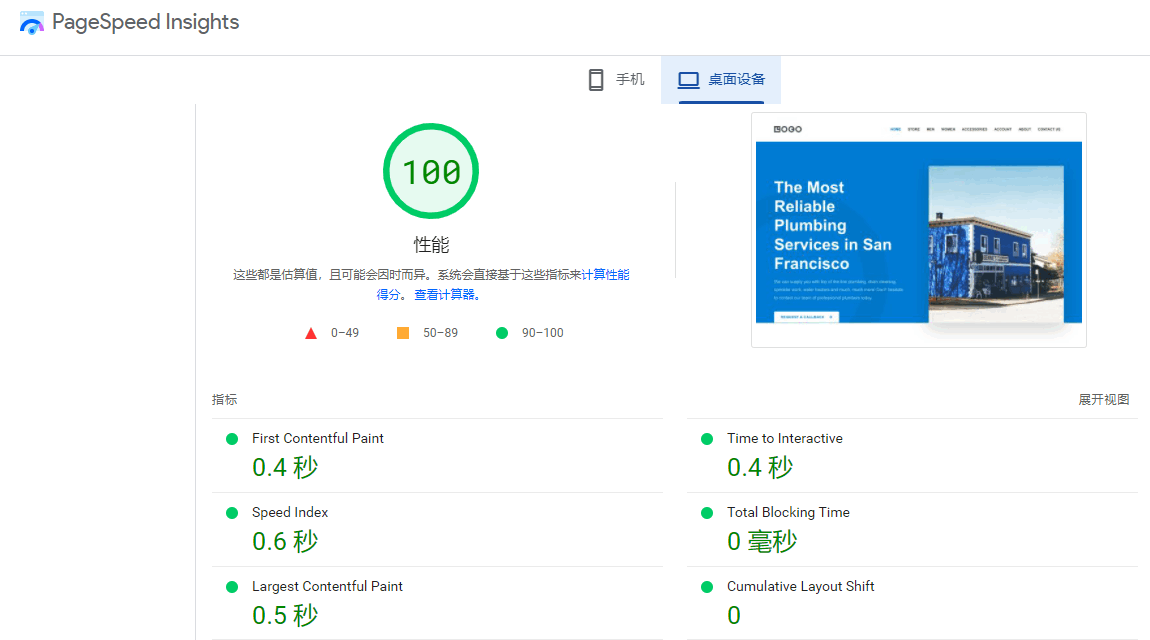Click the website preview thumbnail

(918, 230)
